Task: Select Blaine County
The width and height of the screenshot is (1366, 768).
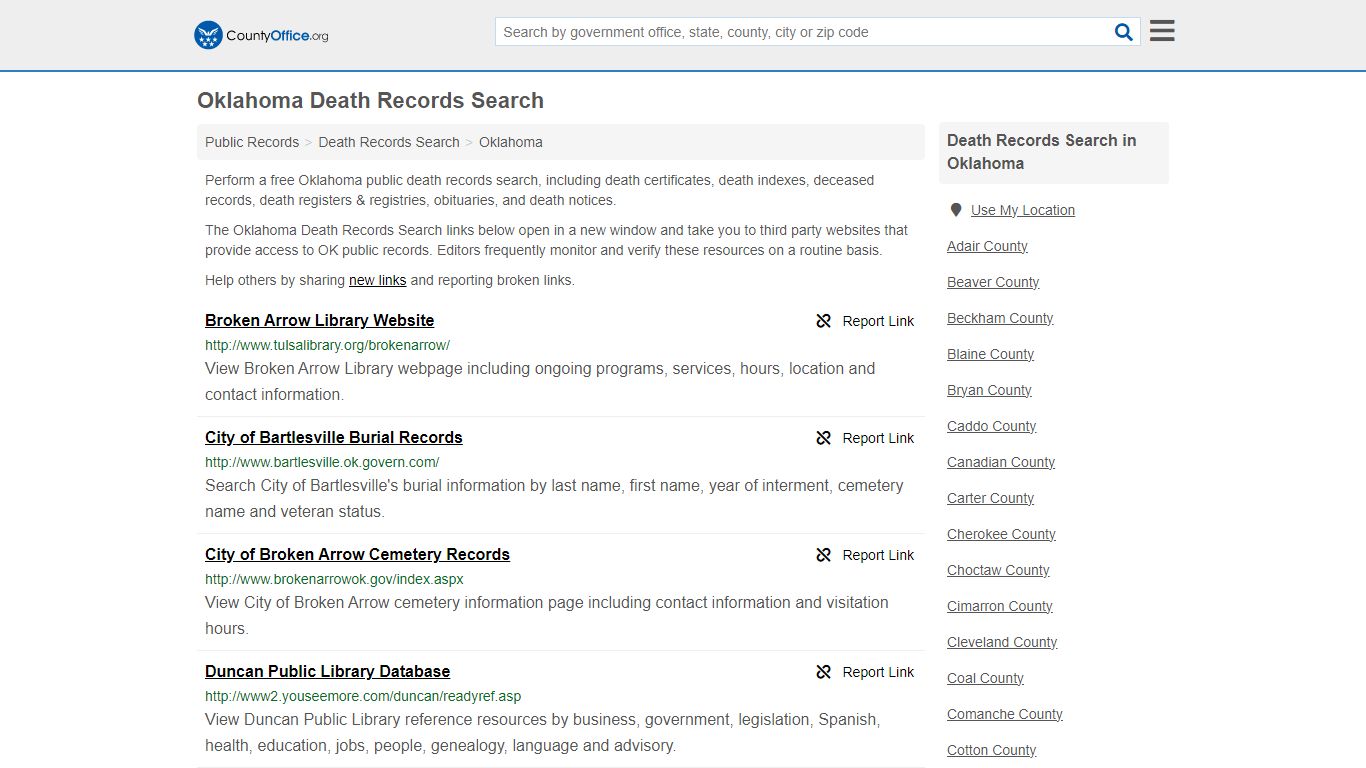Action: click(x=990, y=354)
